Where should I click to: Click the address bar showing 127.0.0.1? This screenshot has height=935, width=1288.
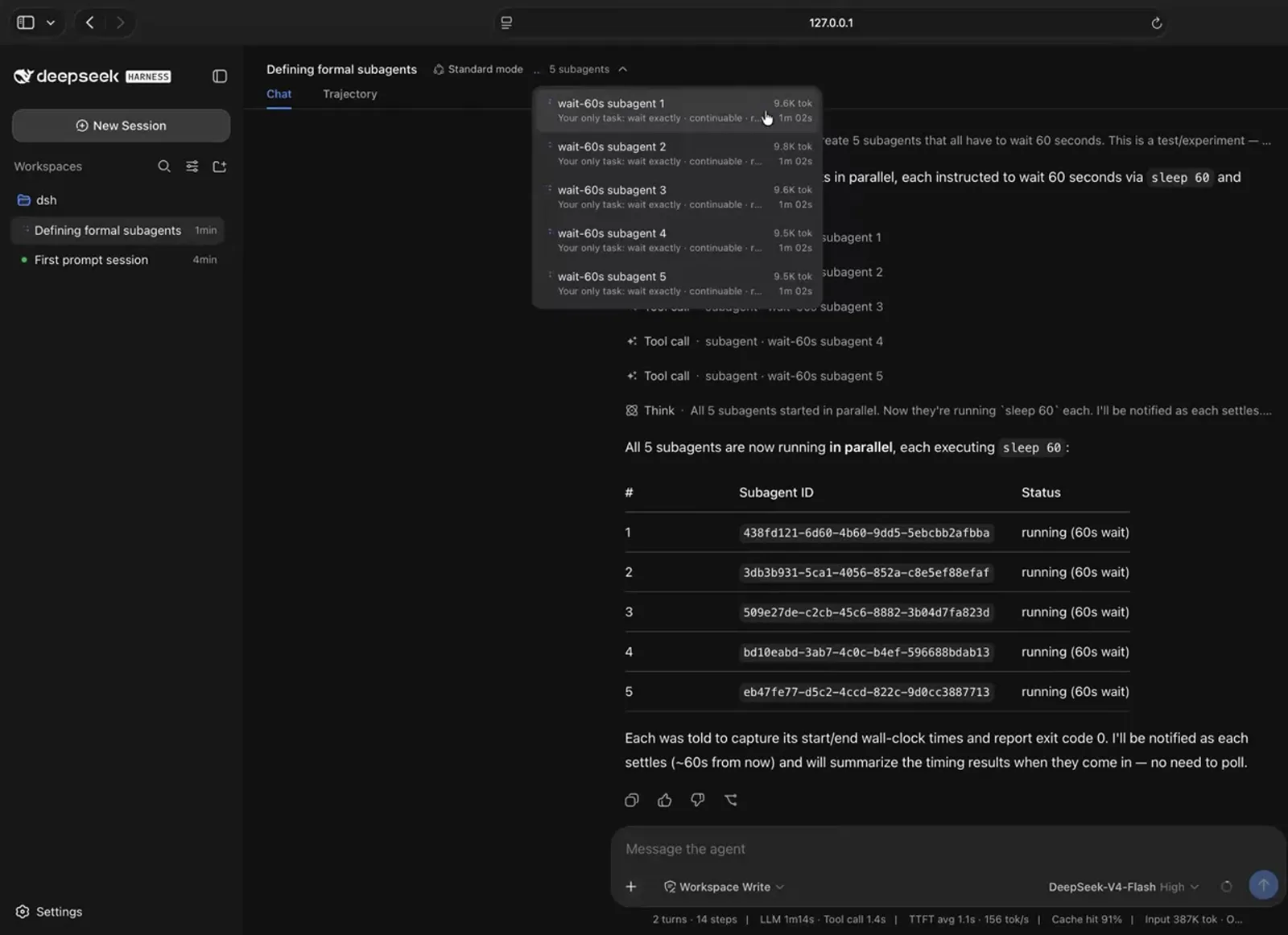pos(831,23)
